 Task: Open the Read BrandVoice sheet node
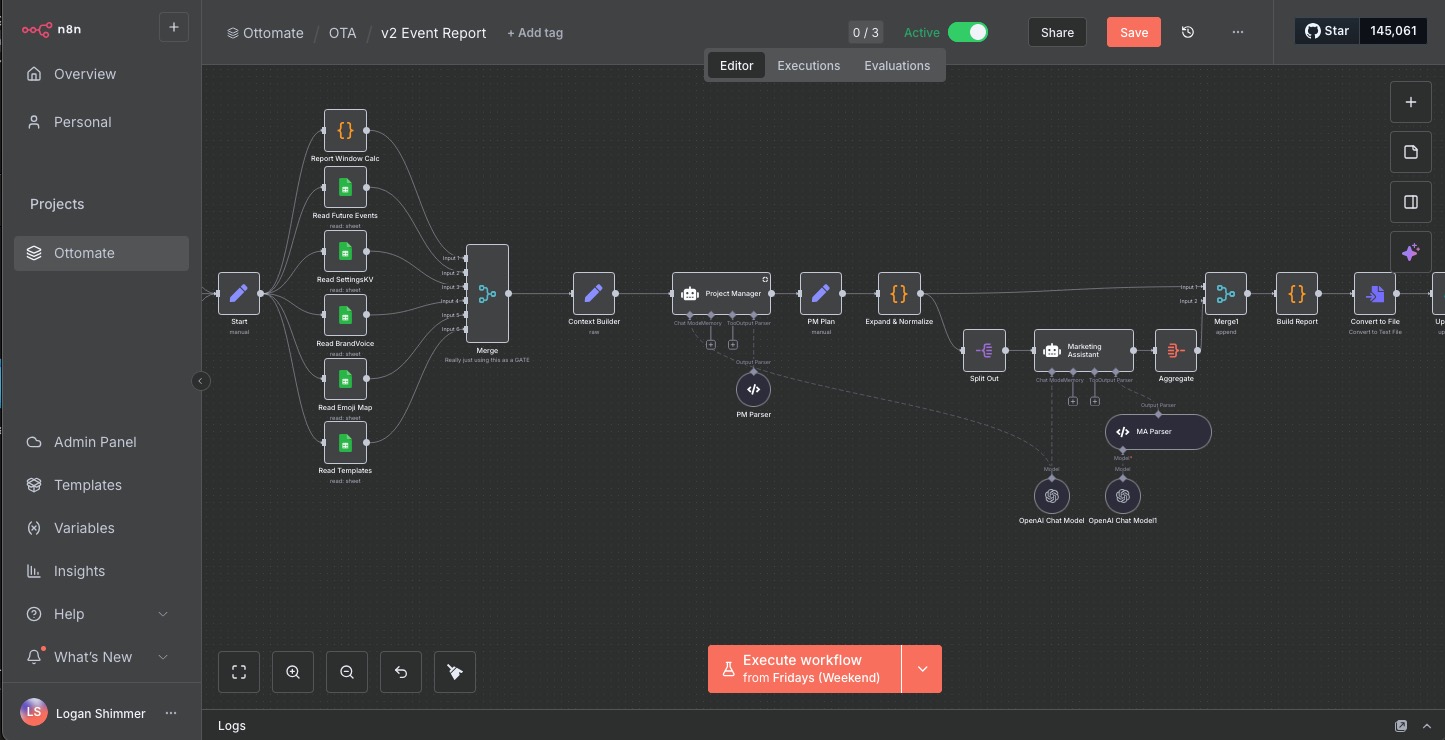click(x=345, y=315)
